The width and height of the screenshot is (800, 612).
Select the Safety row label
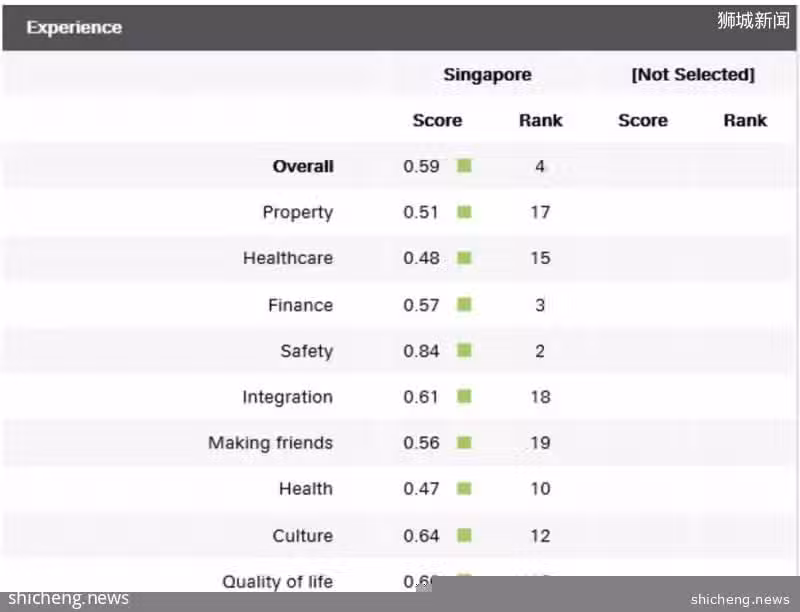point(307,351)
